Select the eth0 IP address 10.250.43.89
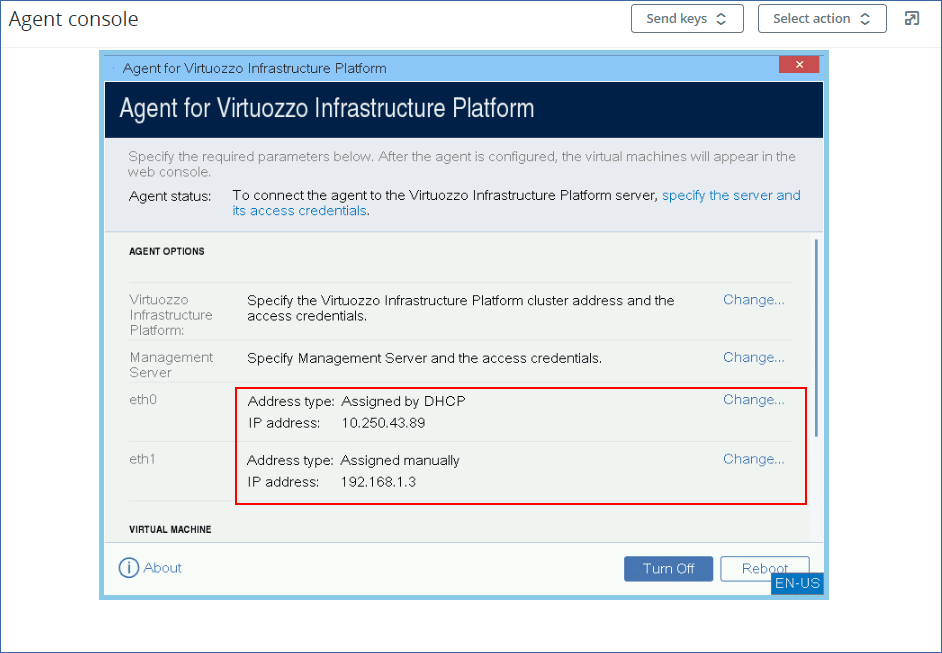This screenshot has width=942, height=653. [x=383, y=423]
